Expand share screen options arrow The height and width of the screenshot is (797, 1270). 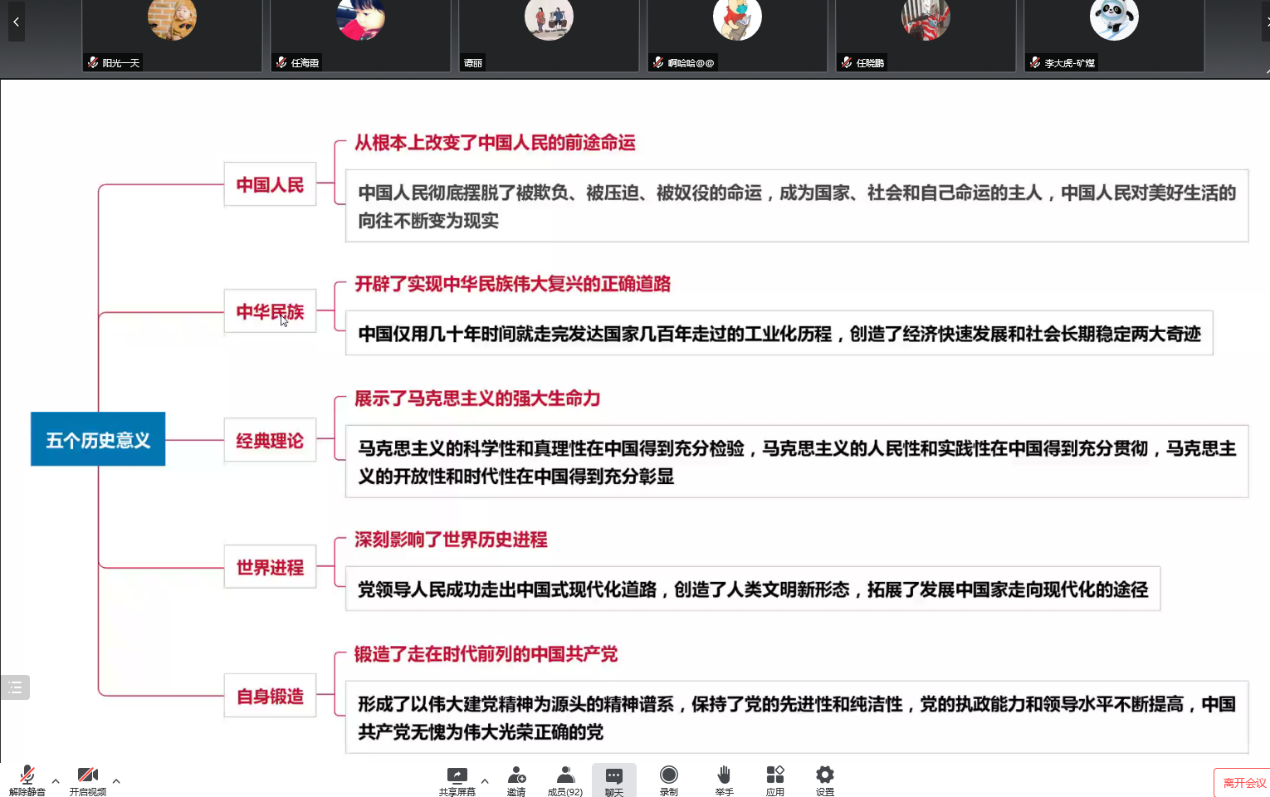tap(485, 781)
